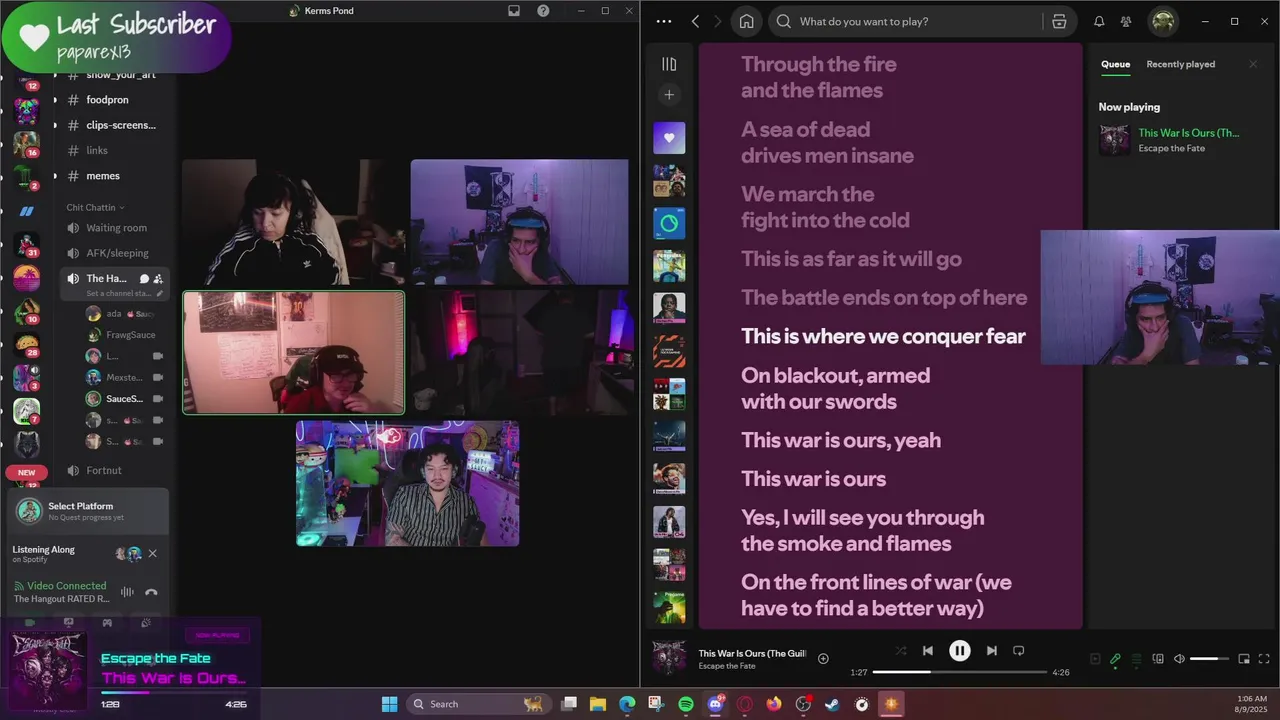Image resolution: width=1280 pixels, height=720 pixels.
Task: Toggle repeat in Spotify player
Action: coord(1018,650)
